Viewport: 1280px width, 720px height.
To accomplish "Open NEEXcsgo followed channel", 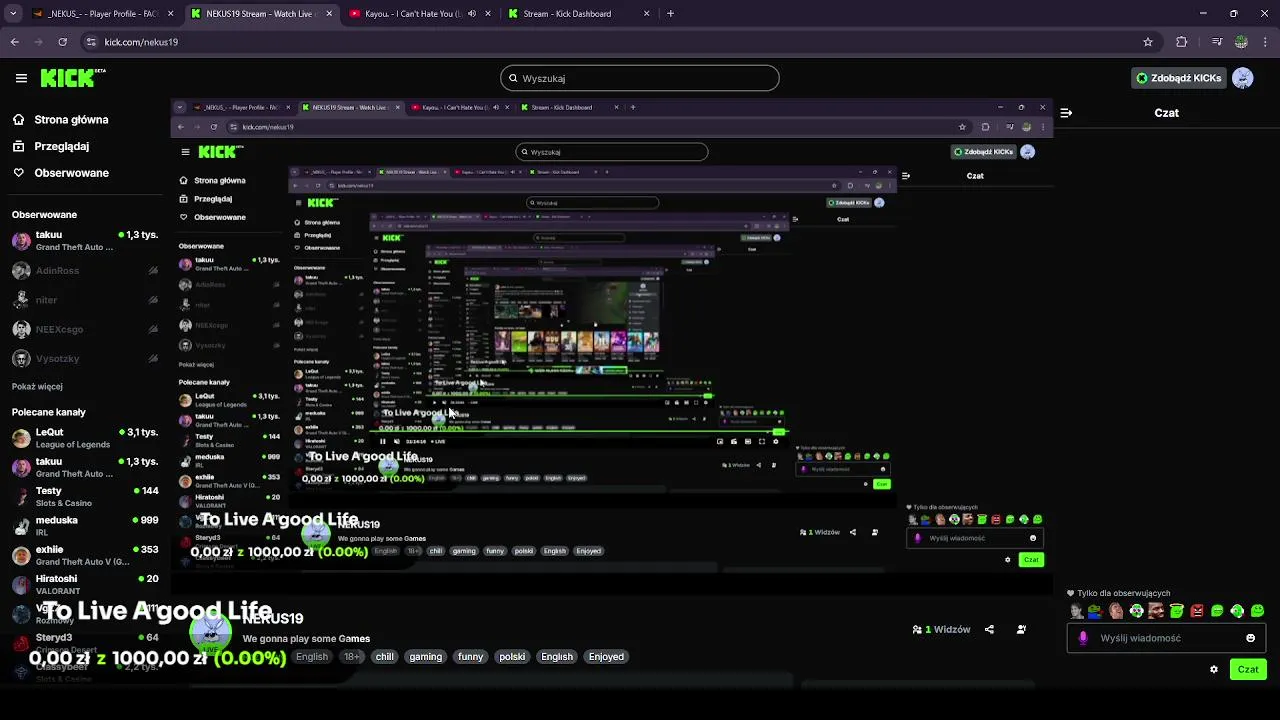I will point(85,329).
